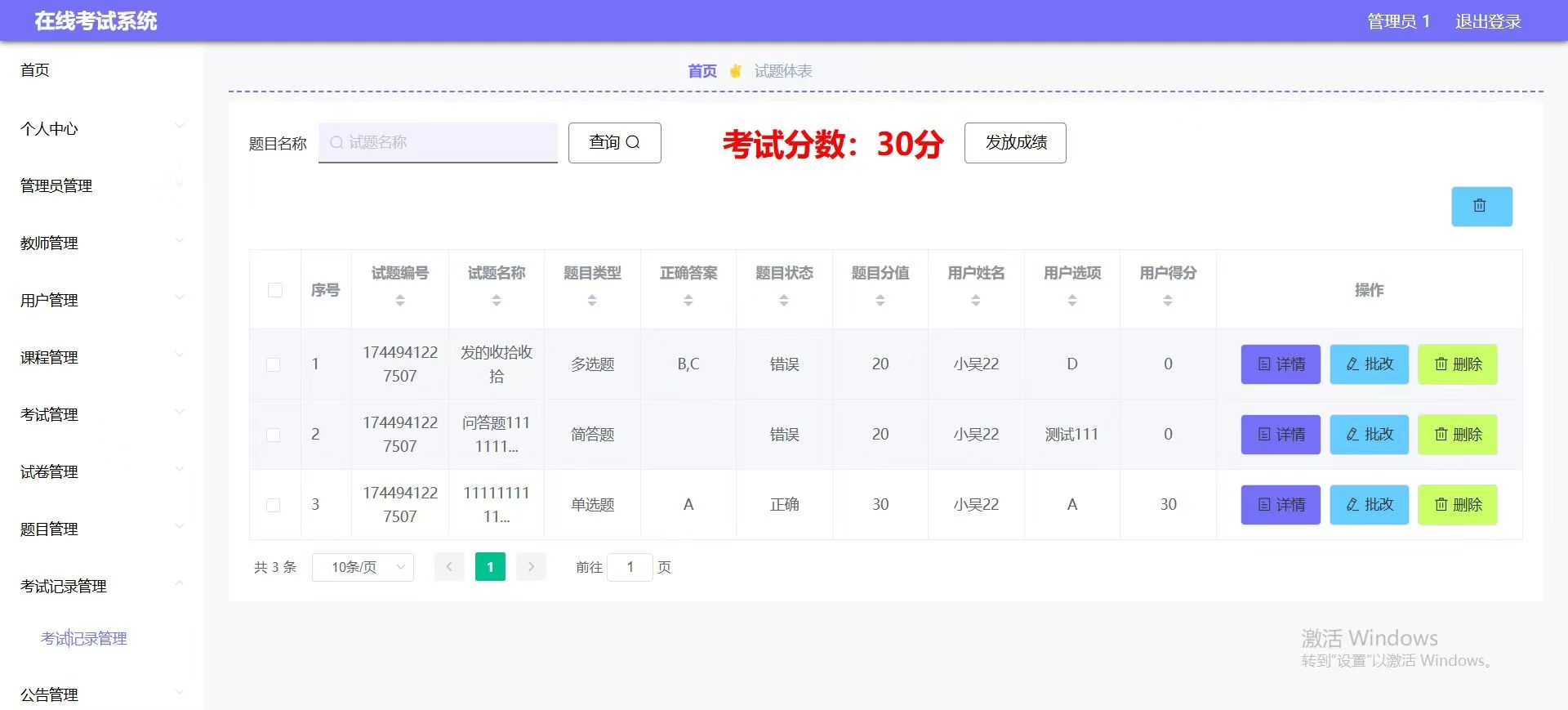
Task: Sort by 试题名称 column arrows
Action: point(497,301)
